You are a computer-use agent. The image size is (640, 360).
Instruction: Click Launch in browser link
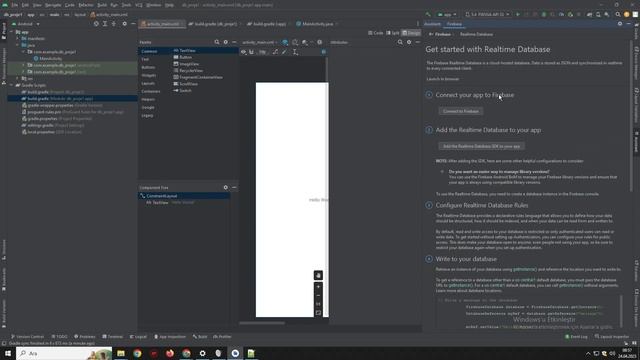coord(442,79)
